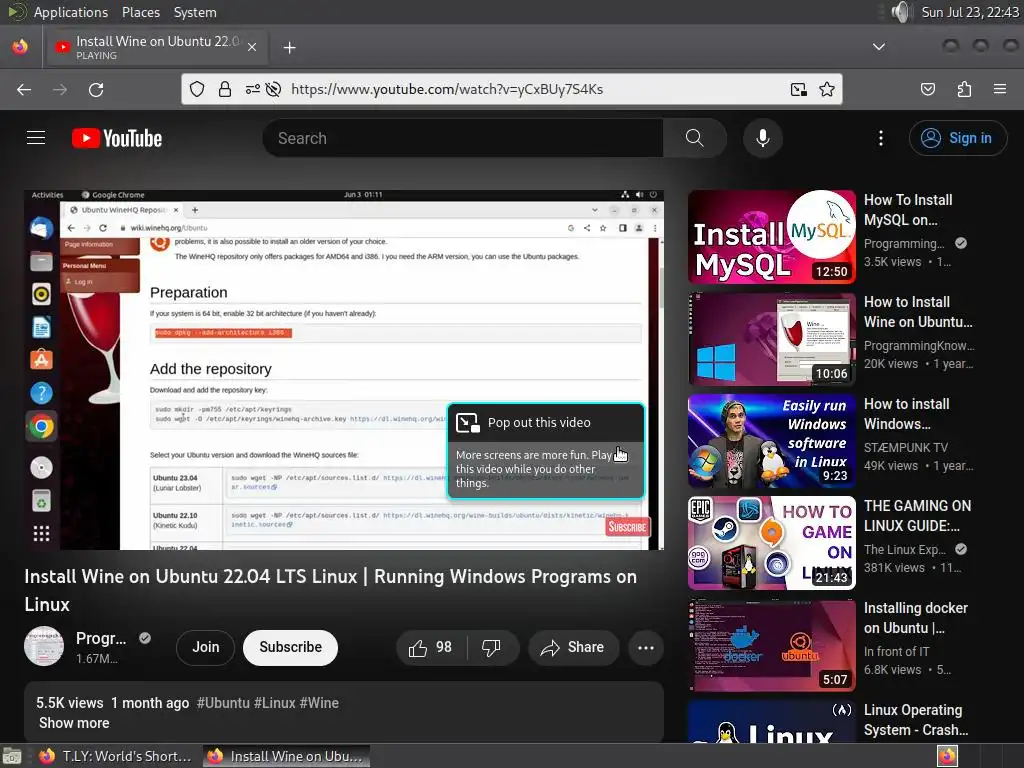Click the show desktop icon in taskbar
The height and width of the screenshot is (768, 1024).
12,756
